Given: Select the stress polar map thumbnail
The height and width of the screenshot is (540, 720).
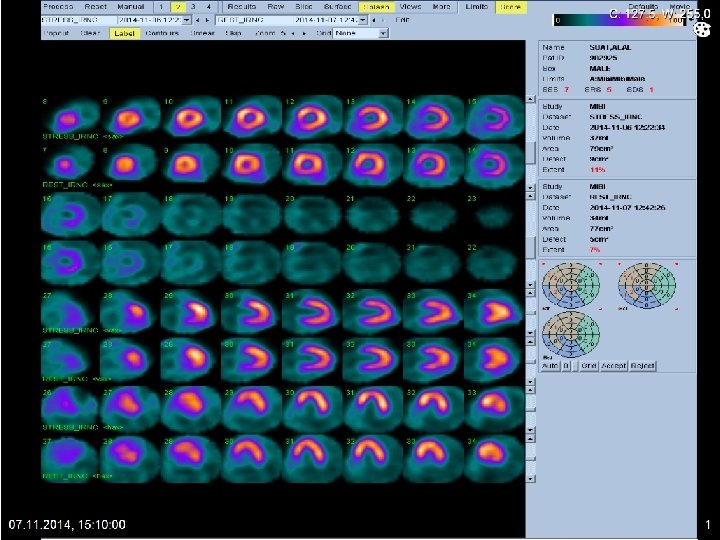Looking at the screenshot, I should [x=571, y=285].
